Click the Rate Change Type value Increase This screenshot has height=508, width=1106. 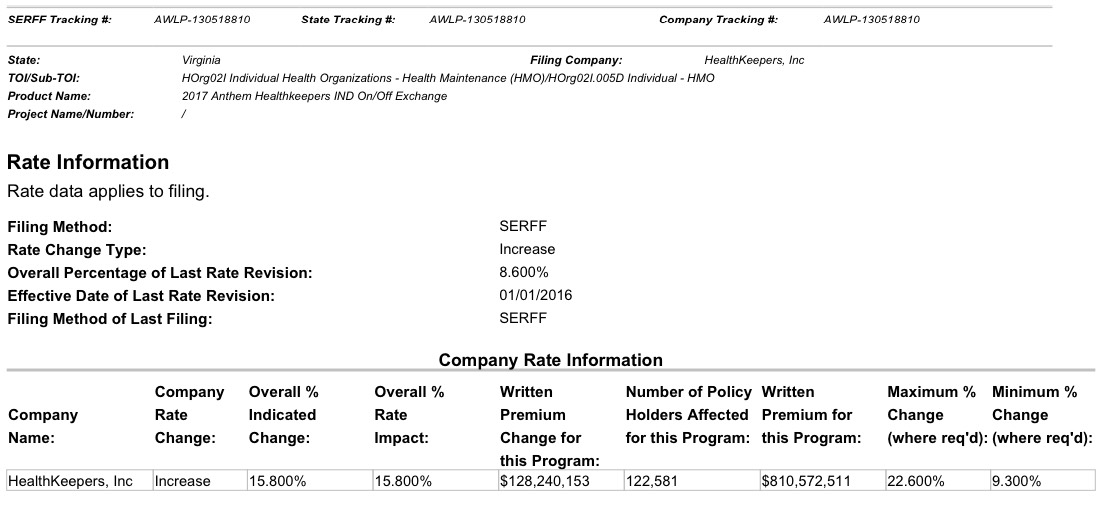527,249
